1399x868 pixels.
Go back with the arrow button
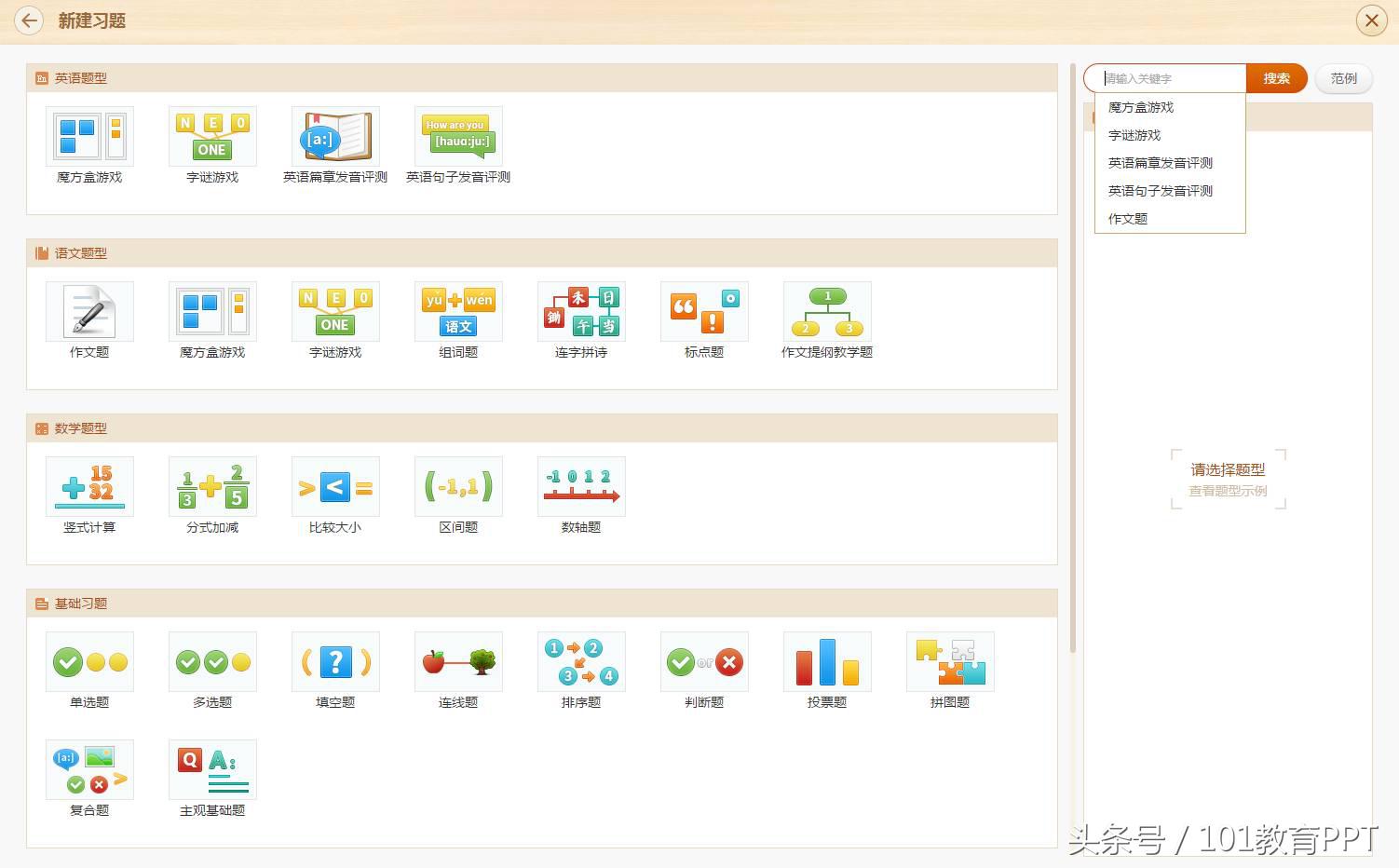tap(29, 20)
